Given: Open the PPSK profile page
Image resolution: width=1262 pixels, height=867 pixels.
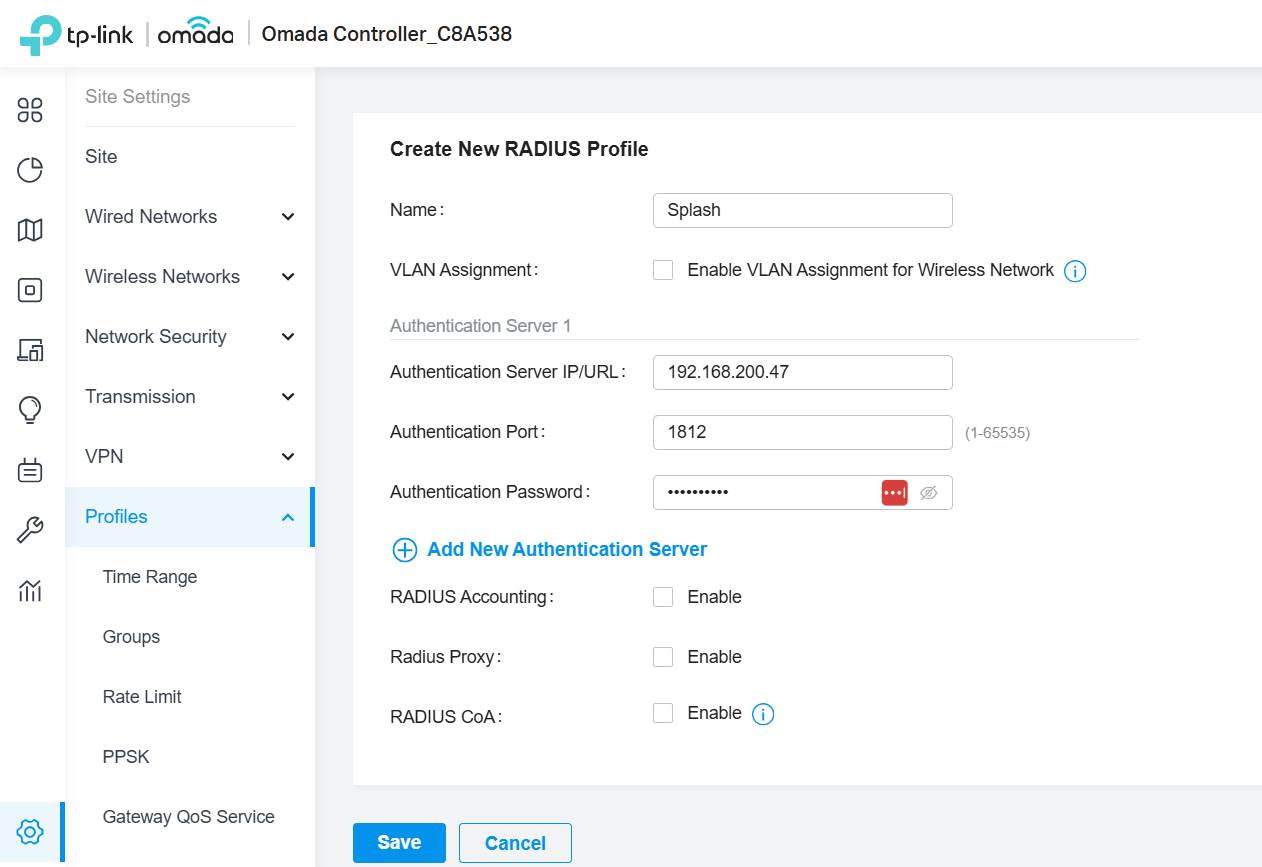Looking at the screenshot, I should (x=126, y=757).
